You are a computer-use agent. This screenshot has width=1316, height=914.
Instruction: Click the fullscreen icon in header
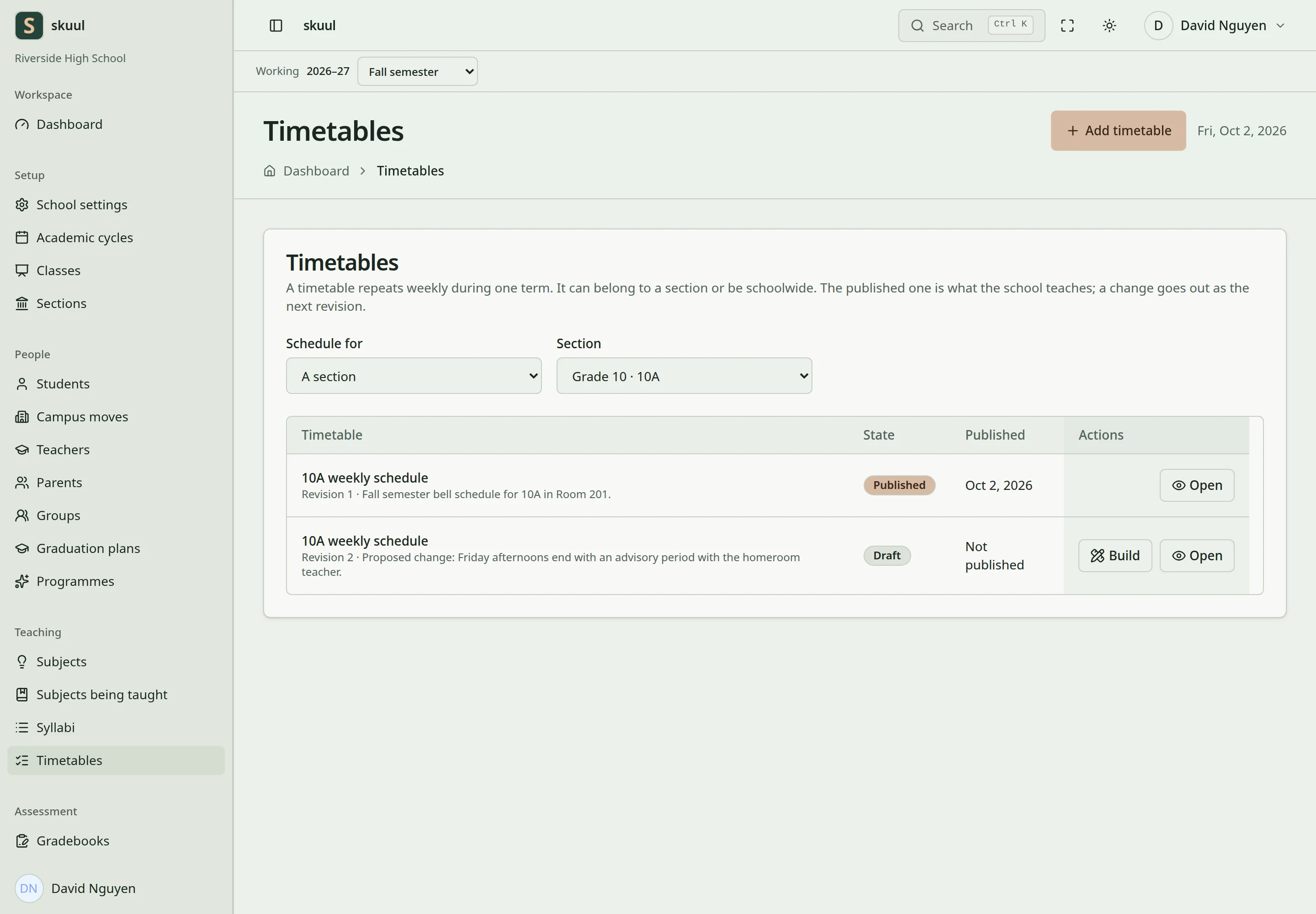(x=1067, y=26)
